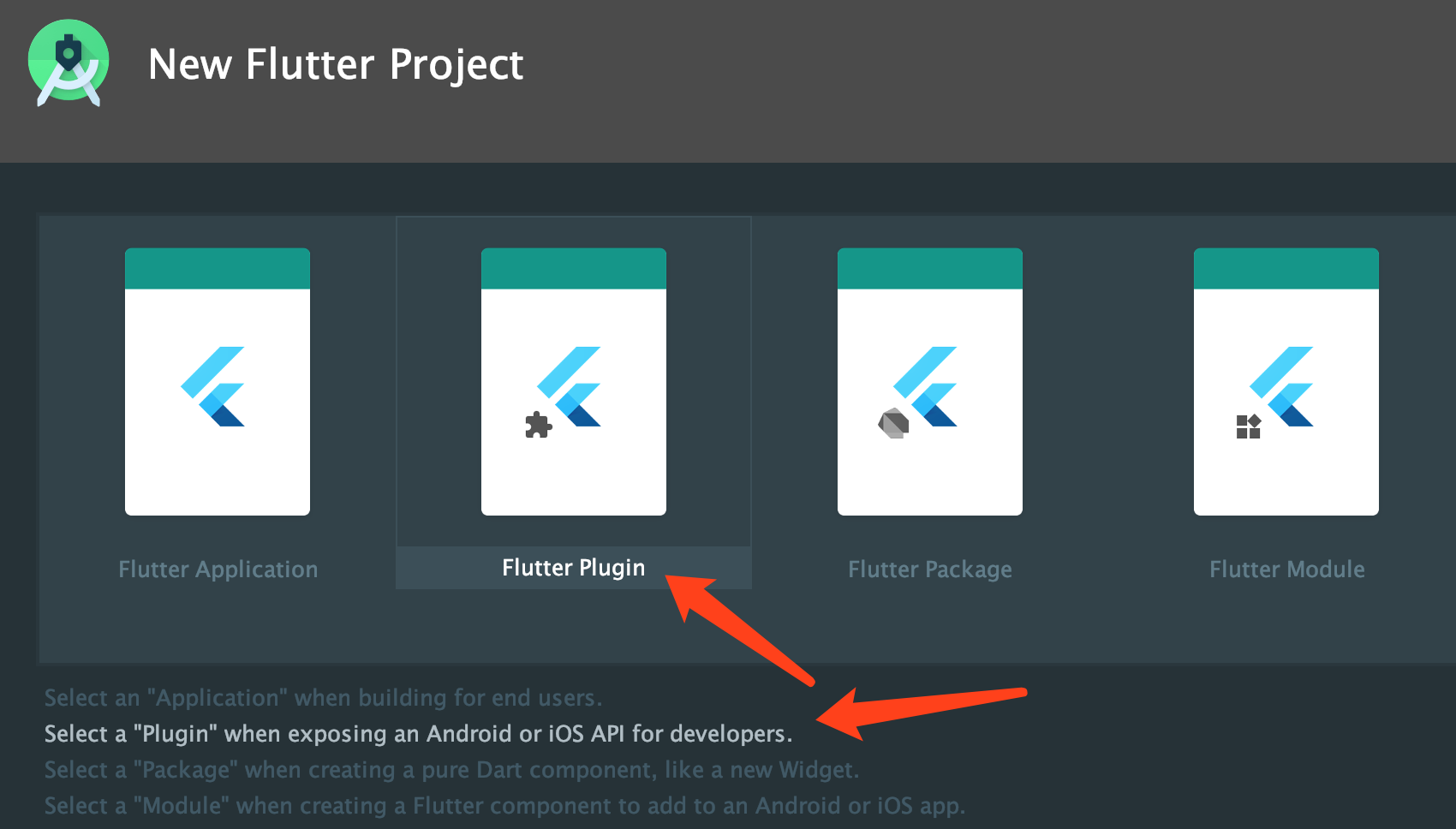Click the "Module" description line
This screenshot has height=829, width=1456.
point(505,806)
